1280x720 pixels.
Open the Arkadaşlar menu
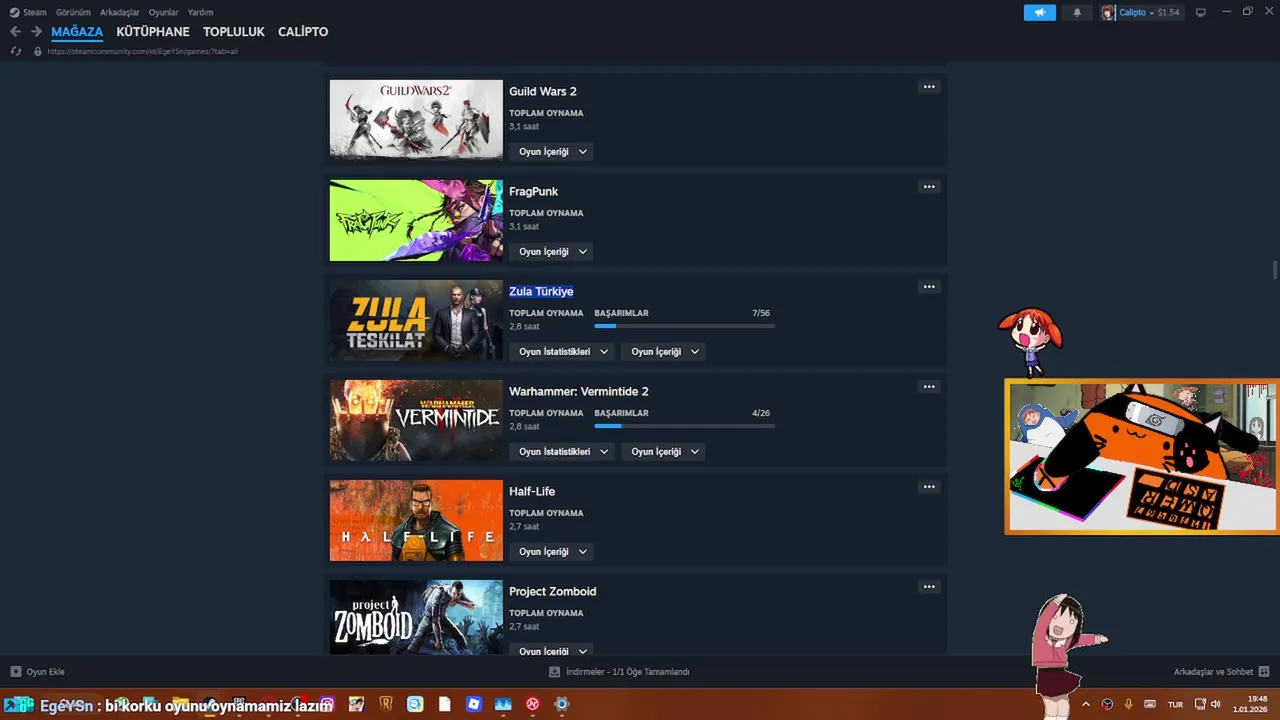pos(119,12)
